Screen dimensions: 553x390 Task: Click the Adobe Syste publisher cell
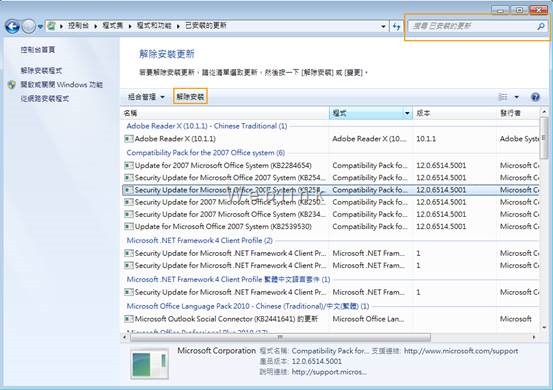tap(519, 139)
